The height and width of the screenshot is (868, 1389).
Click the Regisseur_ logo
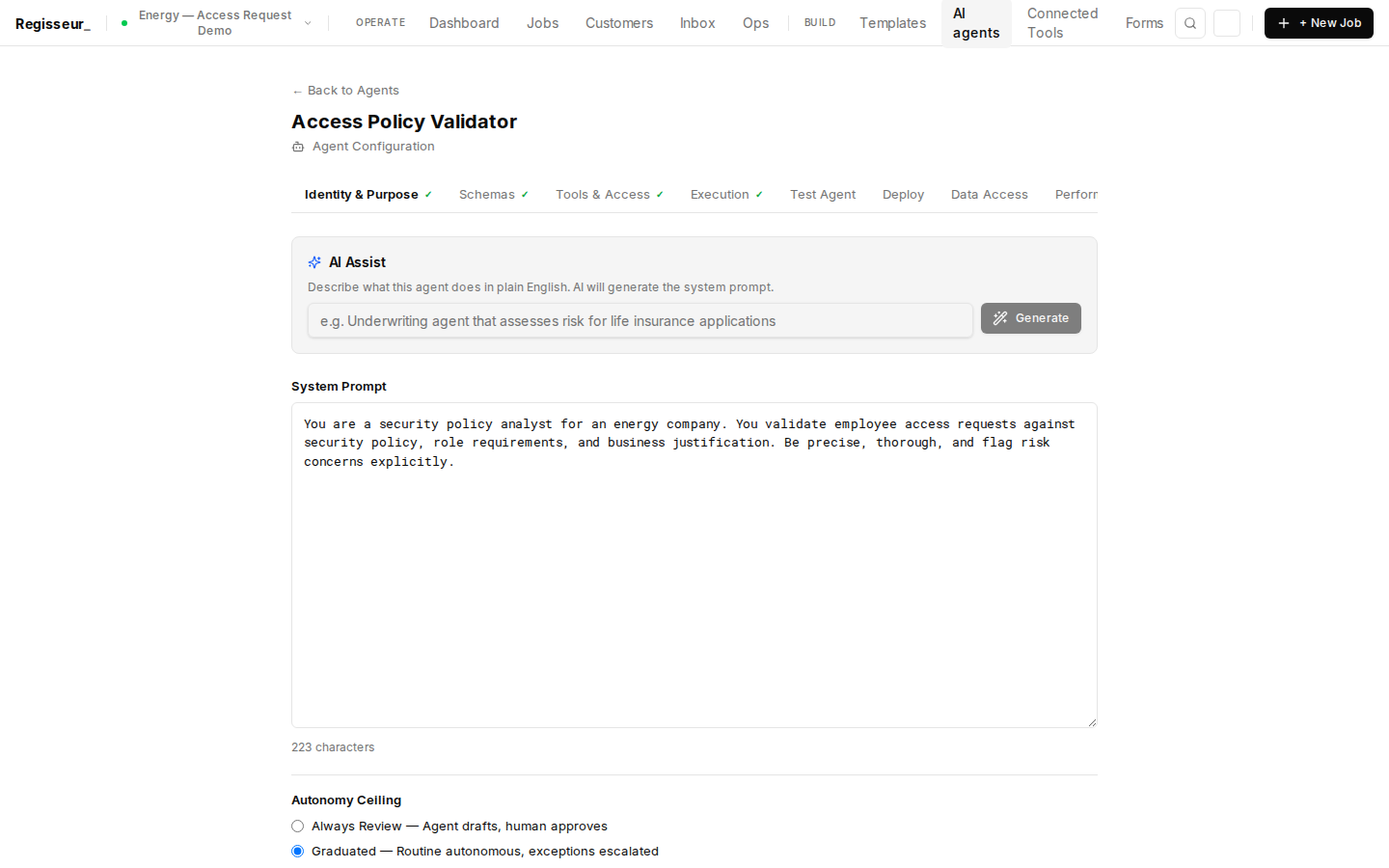(x=53, y=23)
